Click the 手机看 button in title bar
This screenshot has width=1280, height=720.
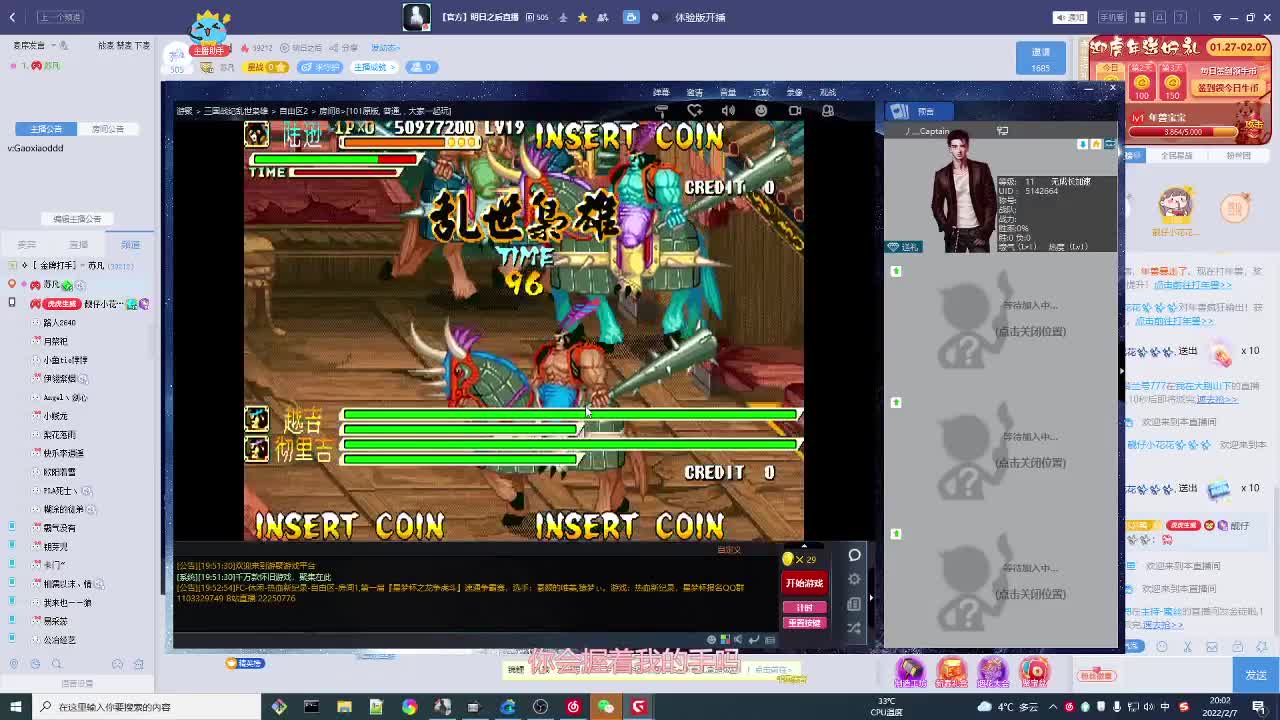tap(1112, 17)
